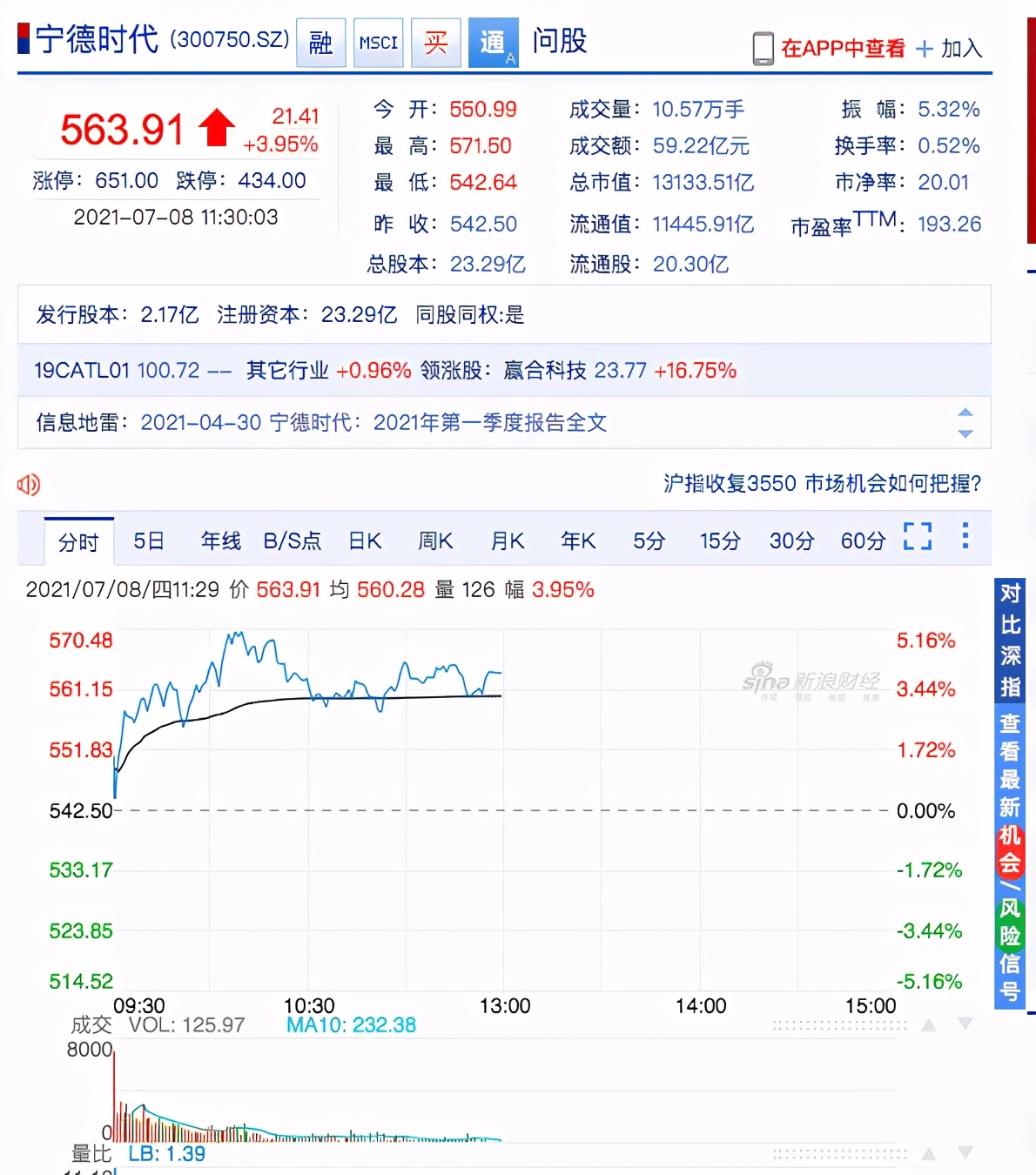Switch to the 月K tab

[507, 541]
